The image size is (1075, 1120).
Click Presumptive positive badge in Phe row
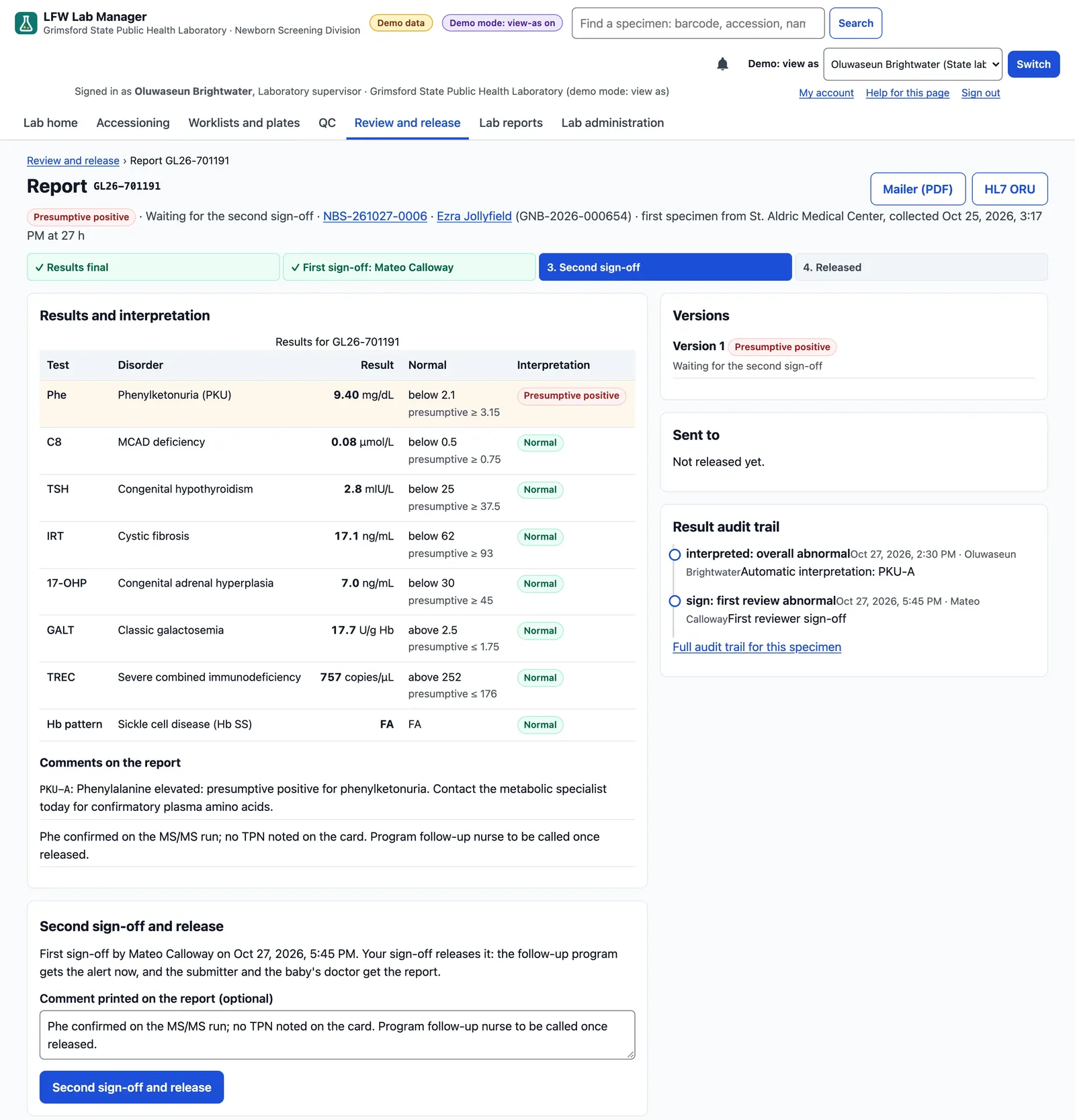[571, 396]
